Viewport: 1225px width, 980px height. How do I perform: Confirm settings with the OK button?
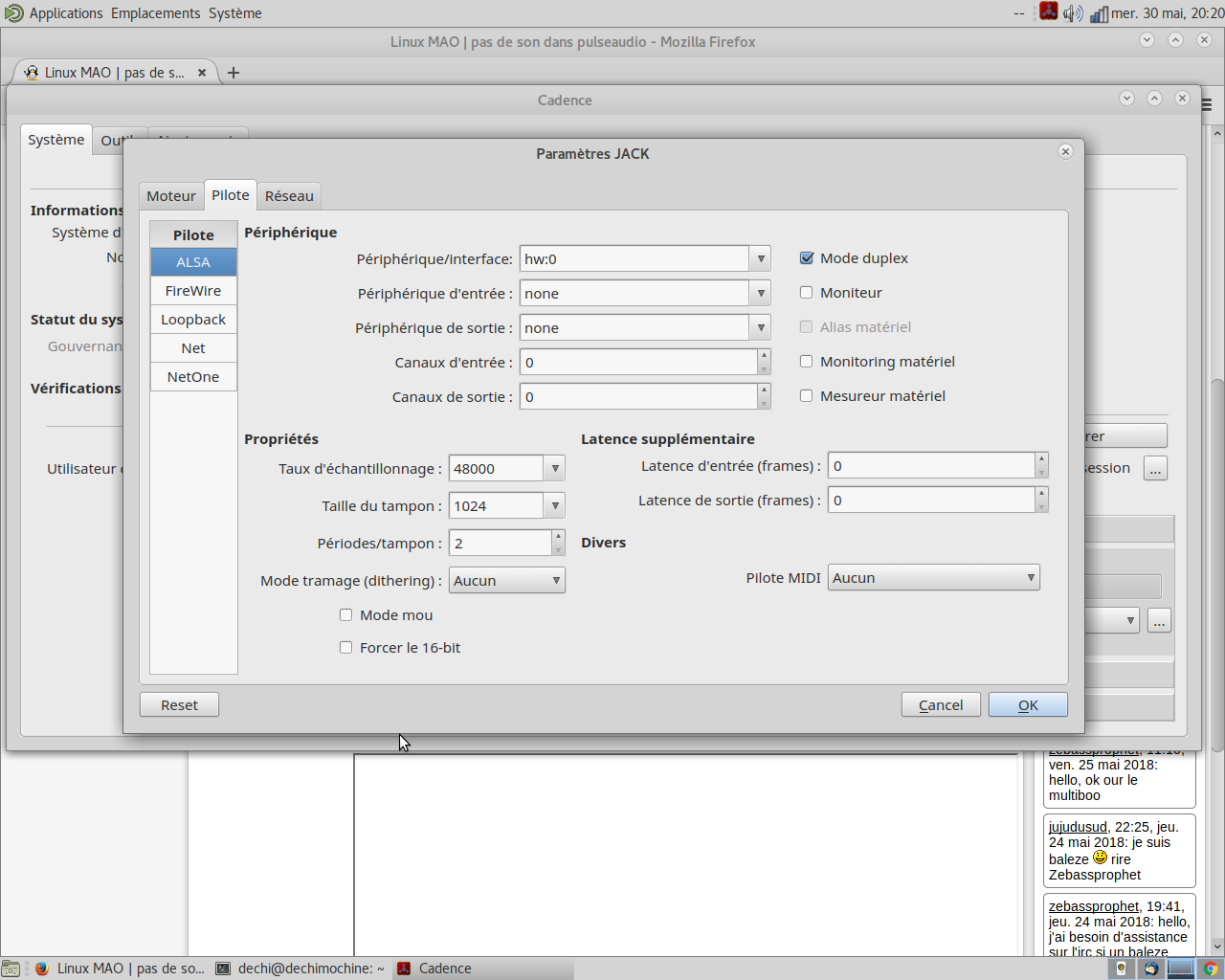(x=1028, y=705)
